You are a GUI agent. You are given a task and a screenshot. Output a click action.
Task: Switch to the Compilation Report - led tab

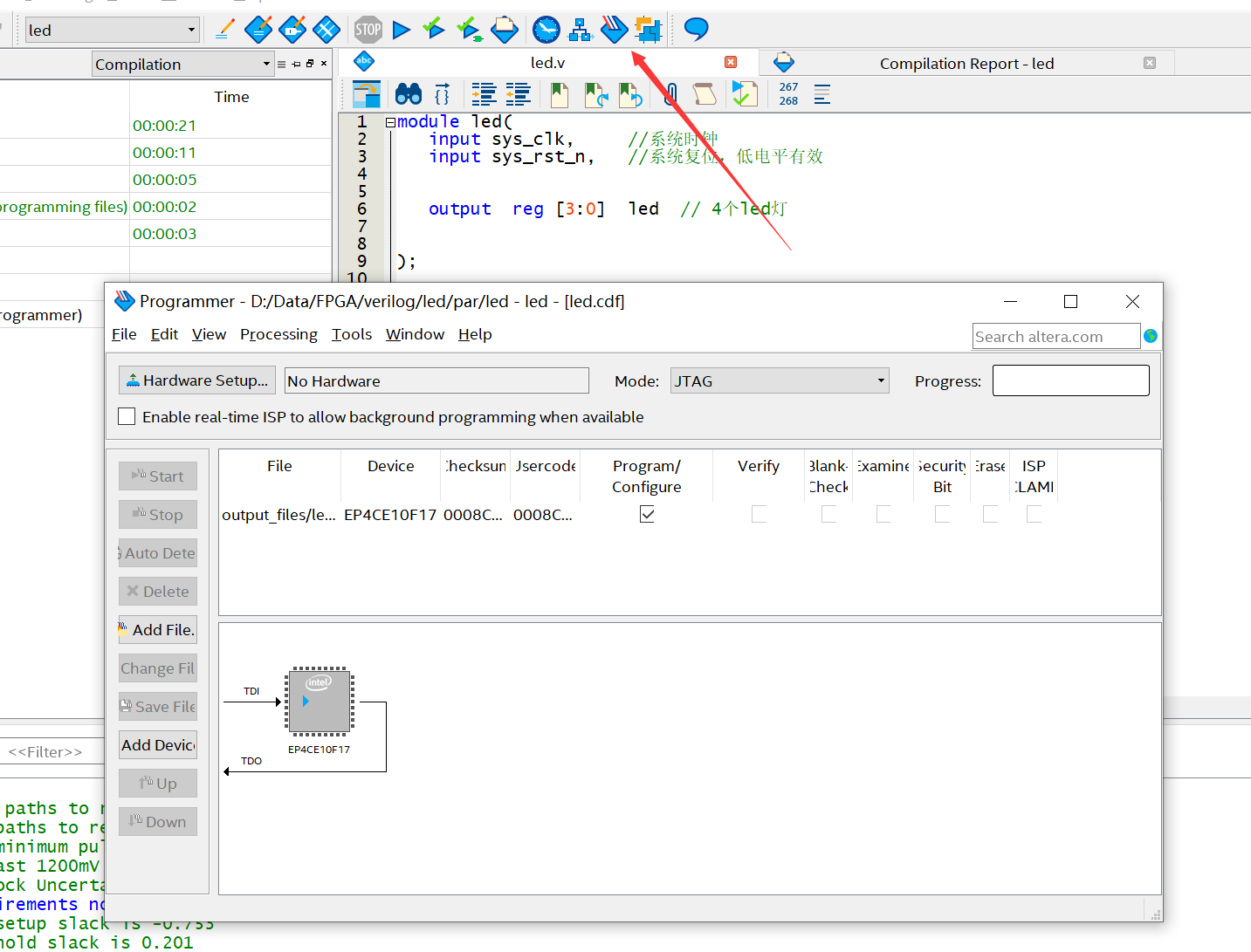[x=966, y=63]
